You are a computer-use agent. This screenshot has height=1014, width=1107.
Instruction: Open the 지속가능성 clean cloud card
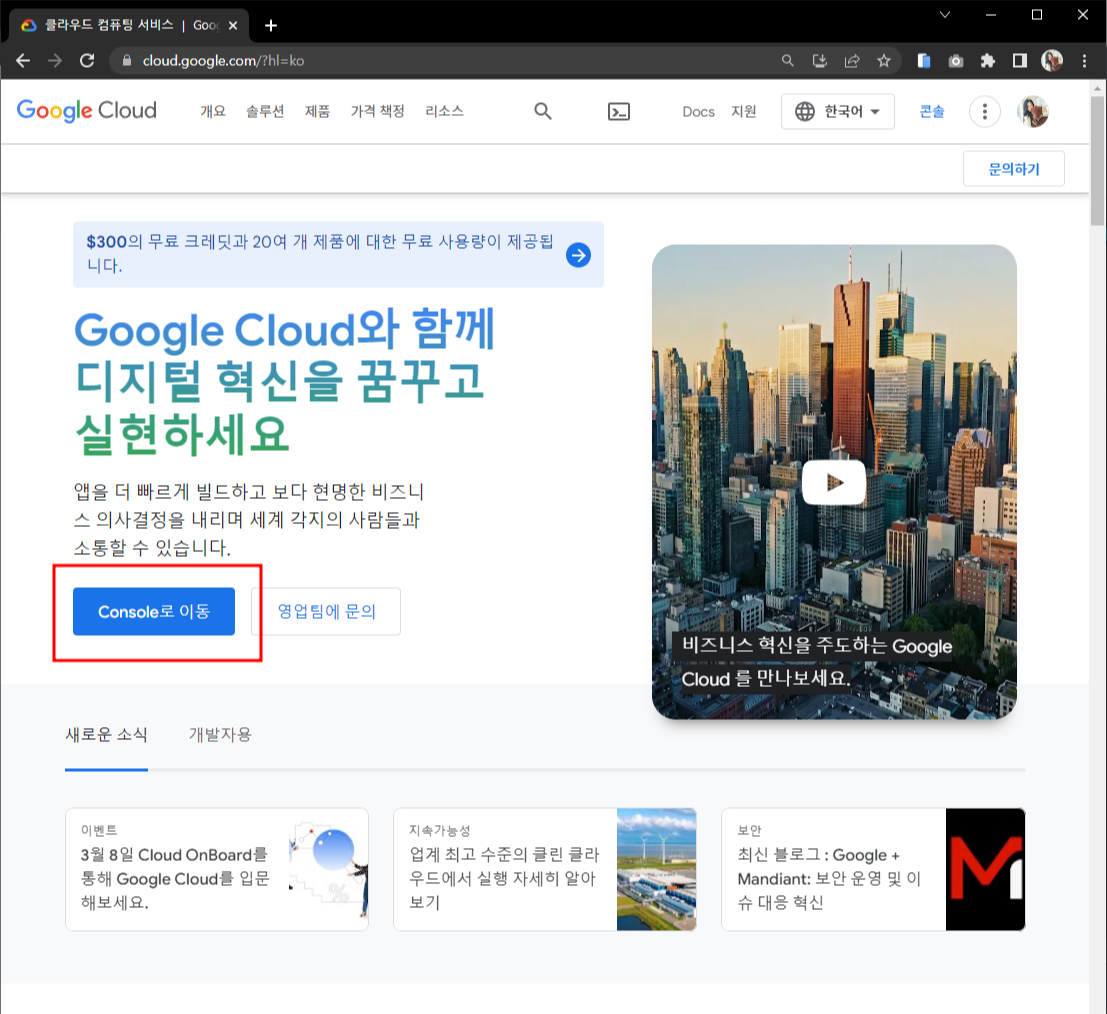point(545,869)
